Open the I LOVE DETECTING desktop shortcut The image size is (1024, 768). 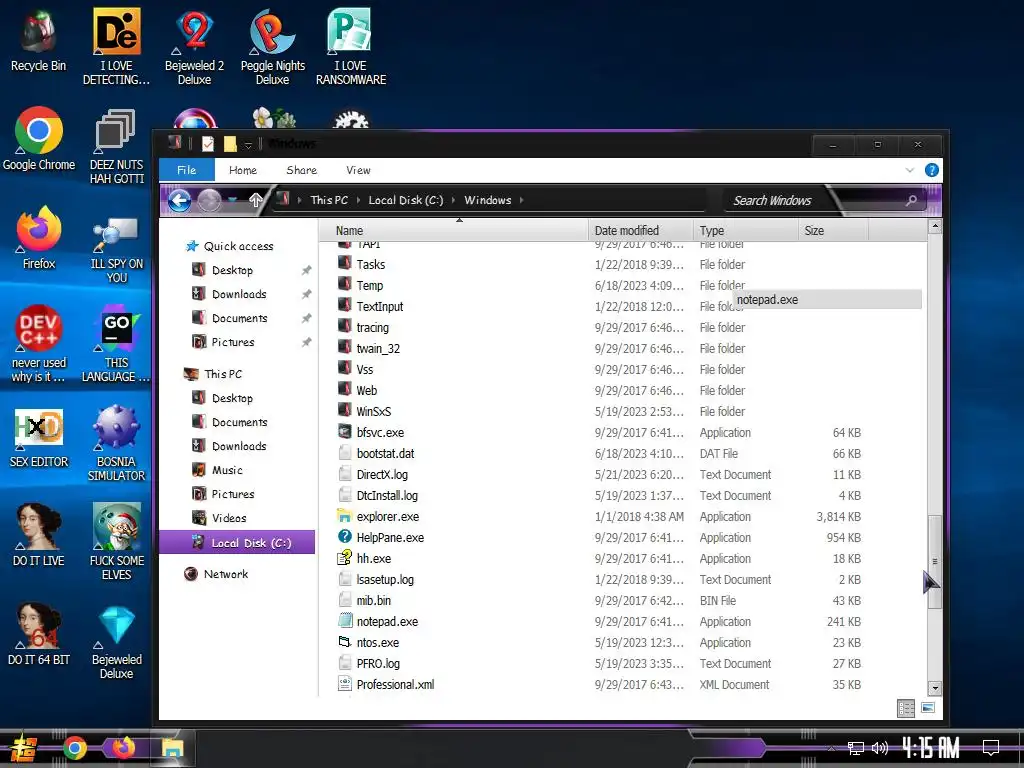[116, 47]
